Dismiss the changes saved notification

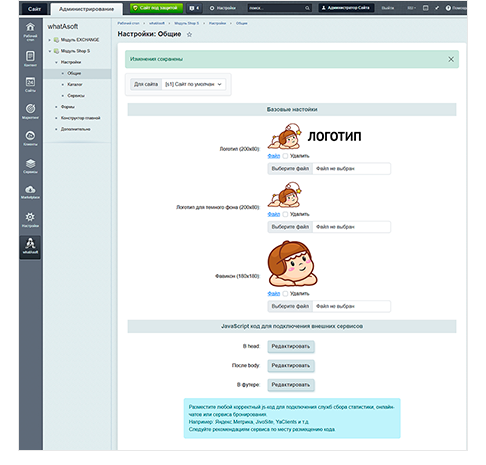(x=451, y=59)
